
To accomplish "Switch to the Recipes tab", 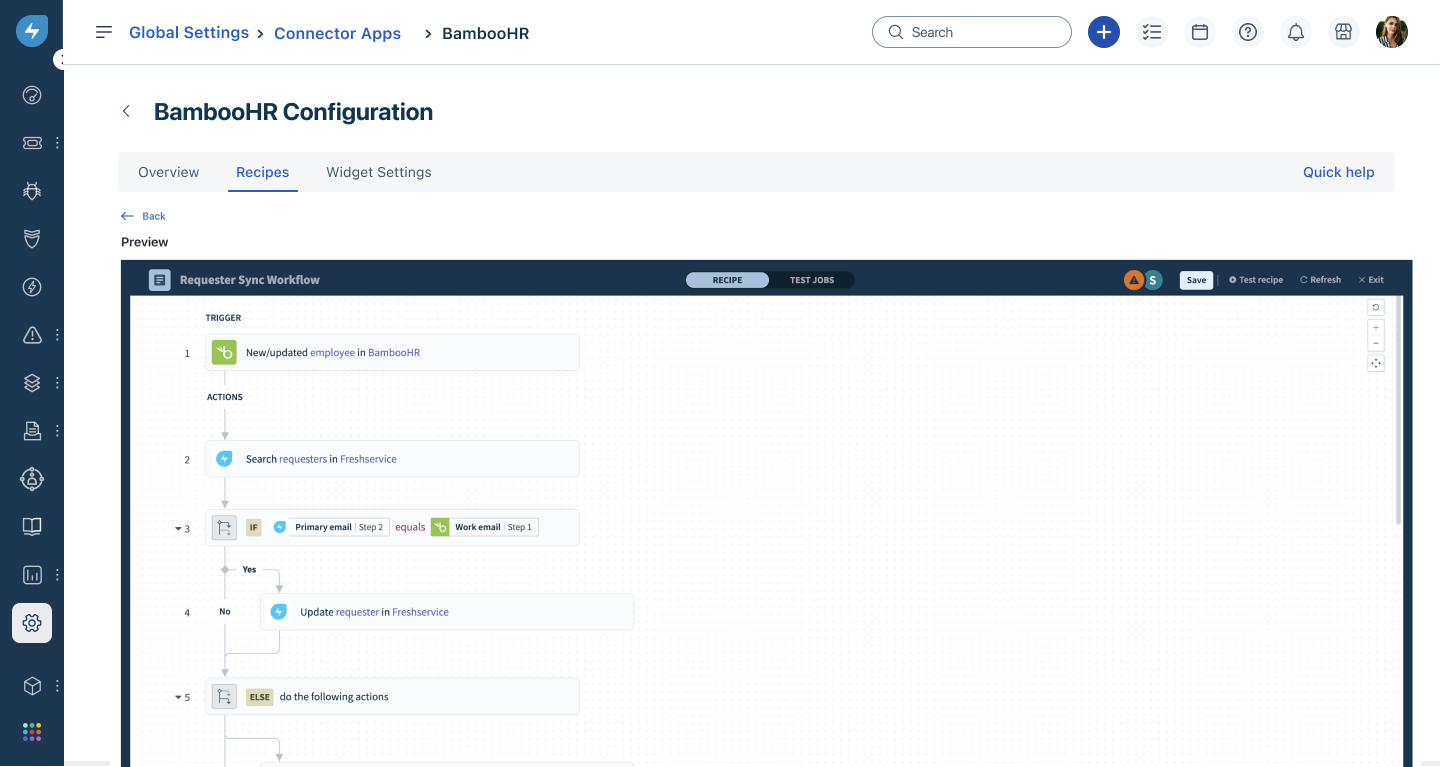I will point(263,172).
